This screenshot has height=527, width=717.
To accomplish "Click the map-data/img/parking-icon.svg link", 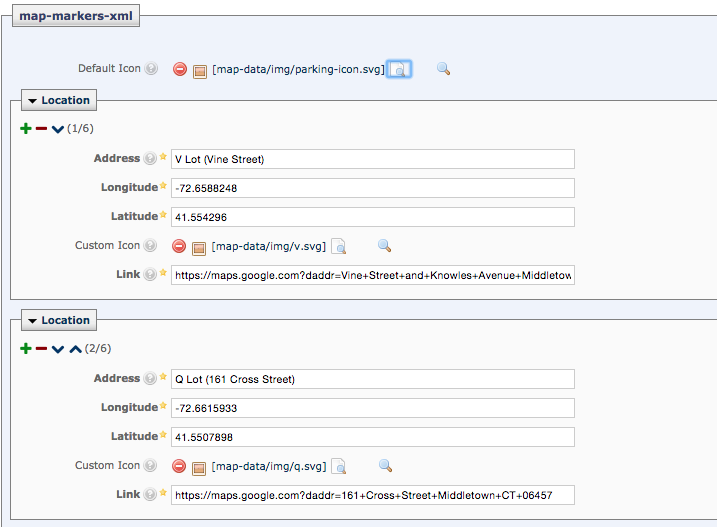I will [298, 69].
